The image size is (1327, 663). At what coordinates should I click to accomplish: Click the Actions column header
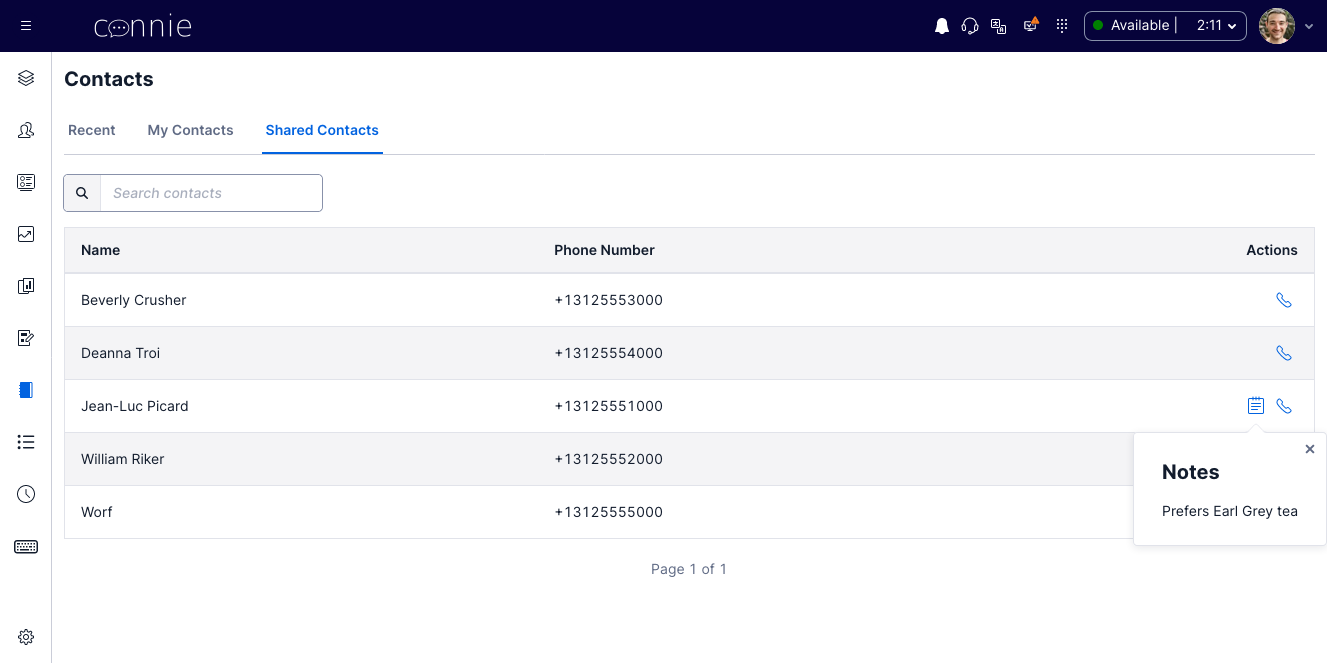pos(1272,250)
